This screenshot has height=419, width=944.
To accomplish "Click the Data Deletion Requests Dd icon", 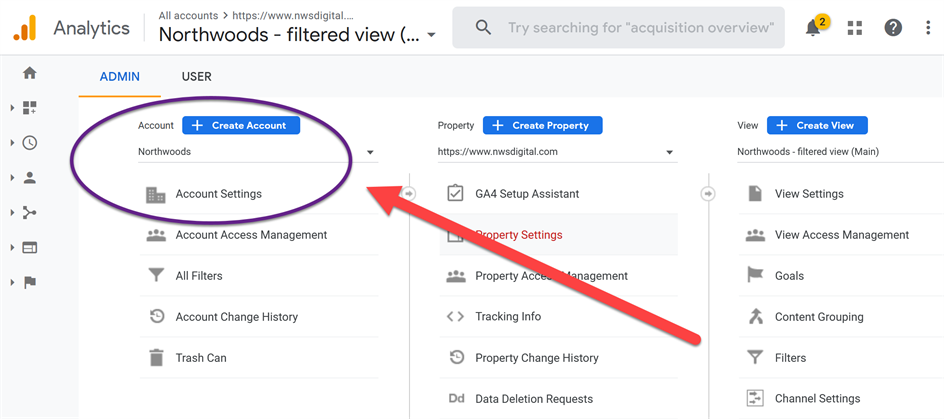I will pyautogui.click(x=456, y=399).
